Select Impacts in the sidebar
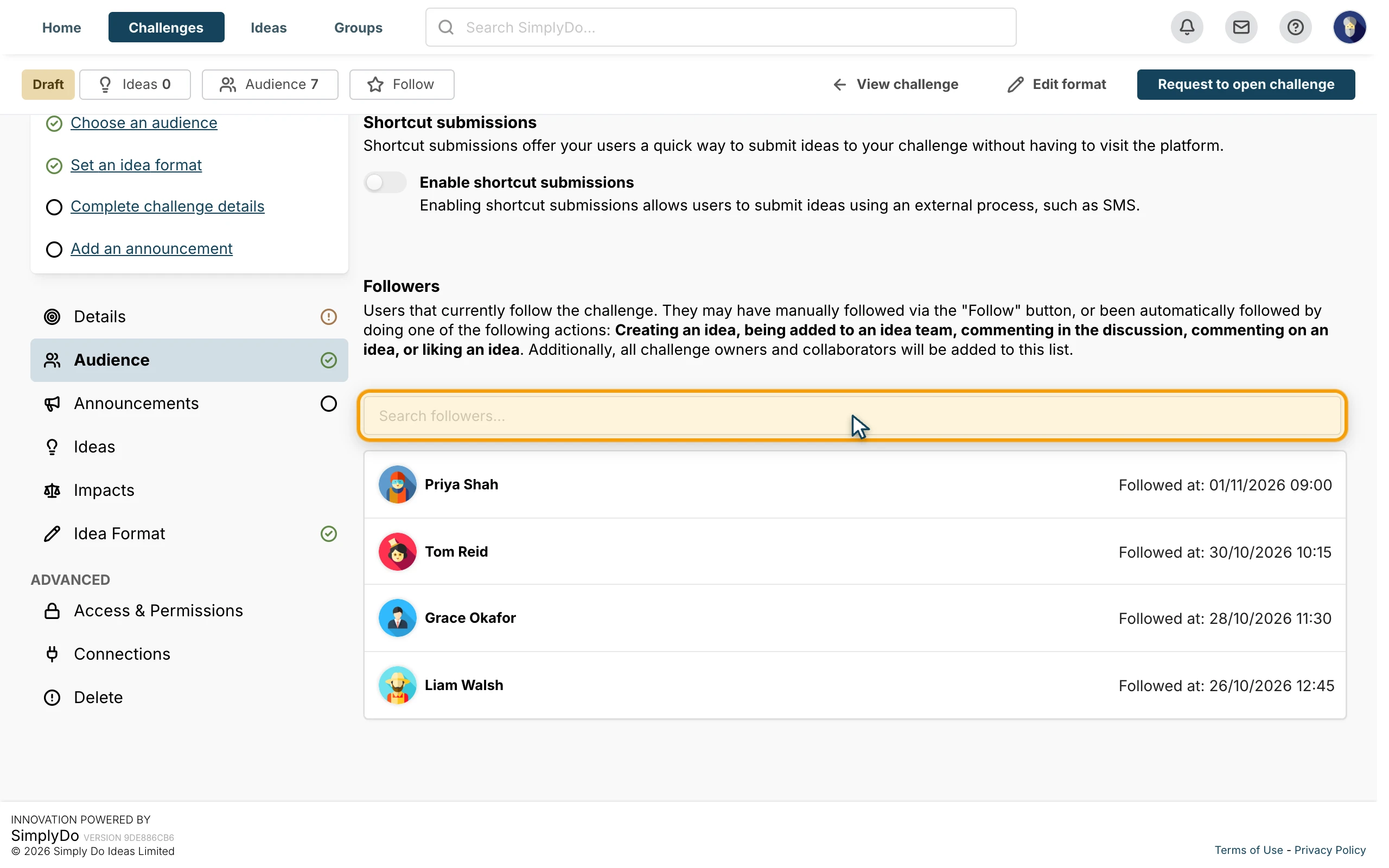 pyautogui.click(x=189, y=490)
